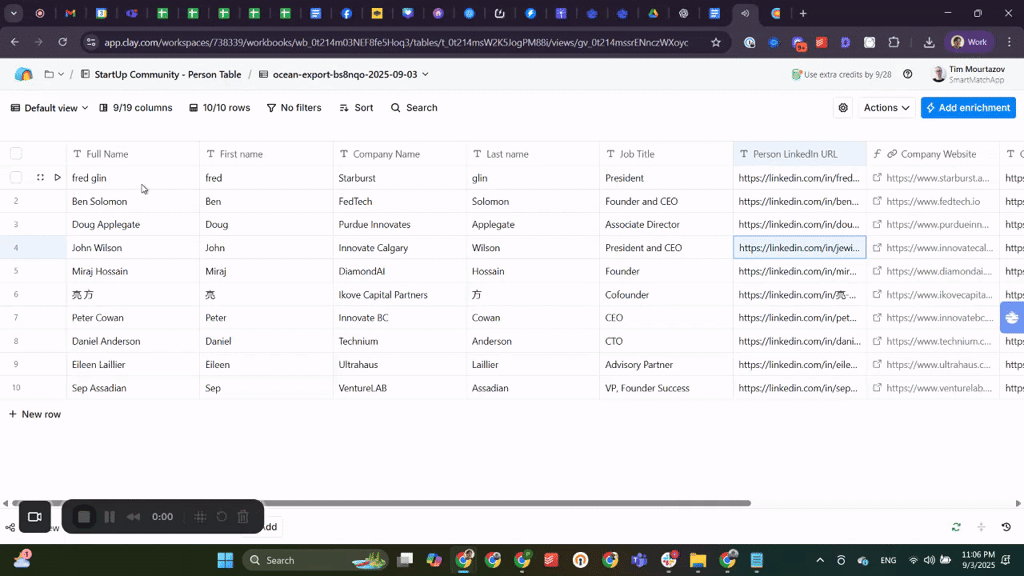Open File Explorer from the Windows taskbar
Viewport: 1024px width, 576px height.
coord(698,560)
